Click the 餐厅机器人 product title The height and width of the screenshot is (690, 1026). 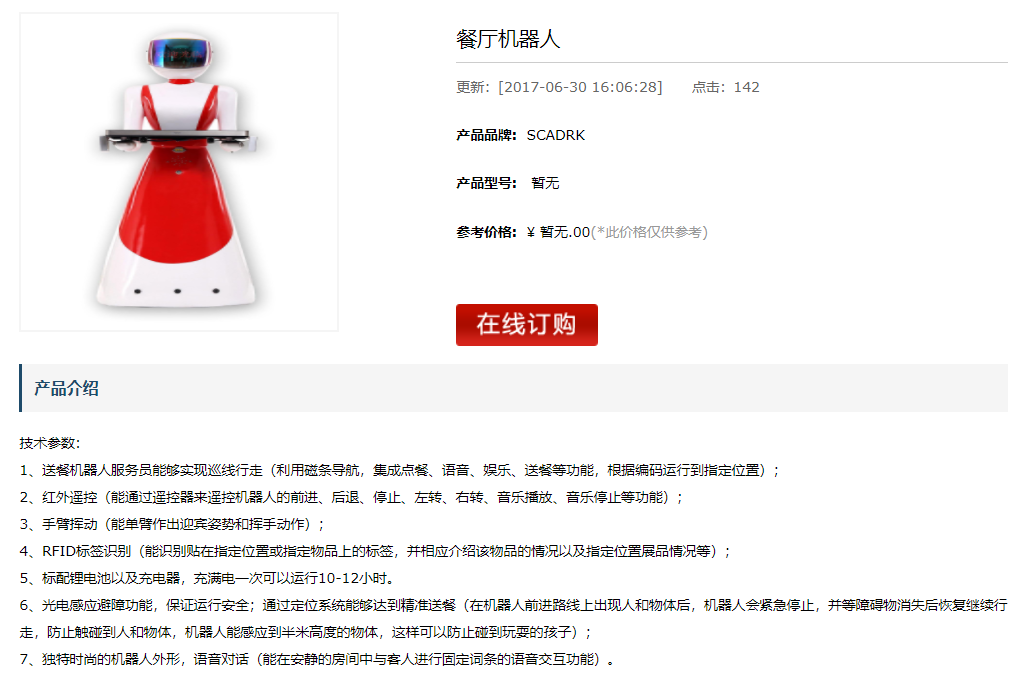point(508,39)
